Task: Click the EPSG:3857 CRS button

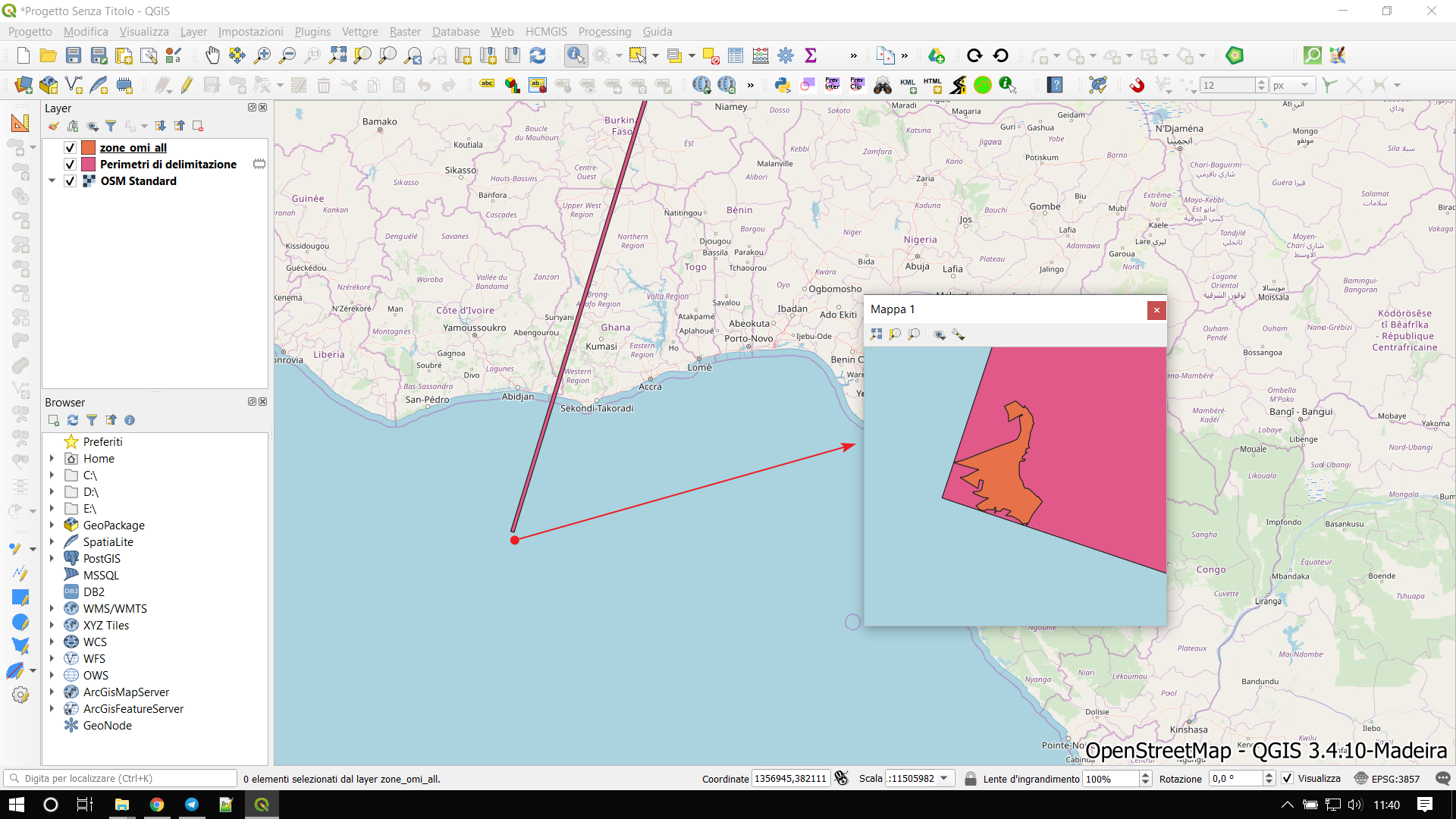Action: pos(1387,778)
